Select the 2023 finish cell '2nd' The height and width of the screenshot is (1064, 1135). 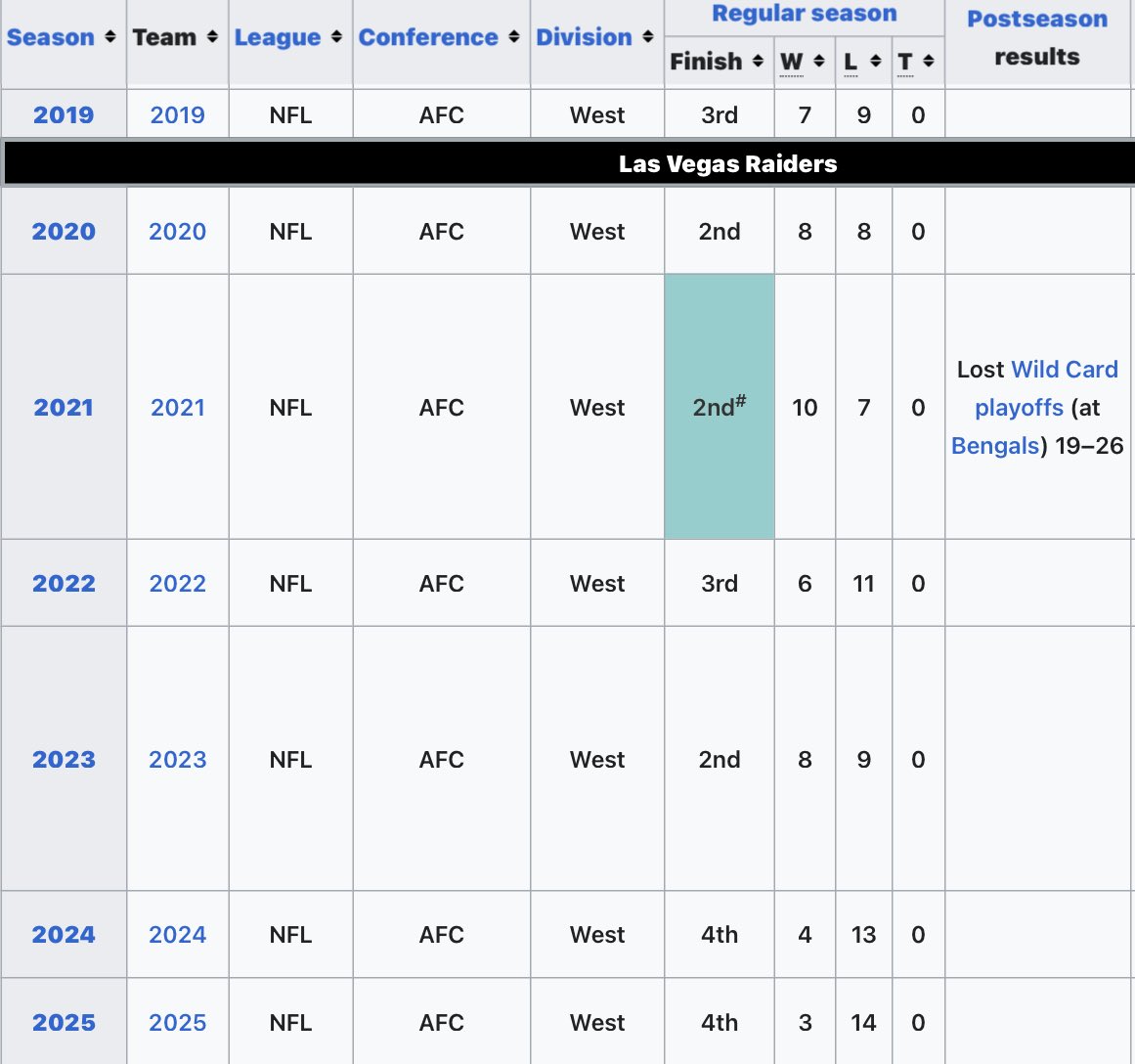[720, 759]
